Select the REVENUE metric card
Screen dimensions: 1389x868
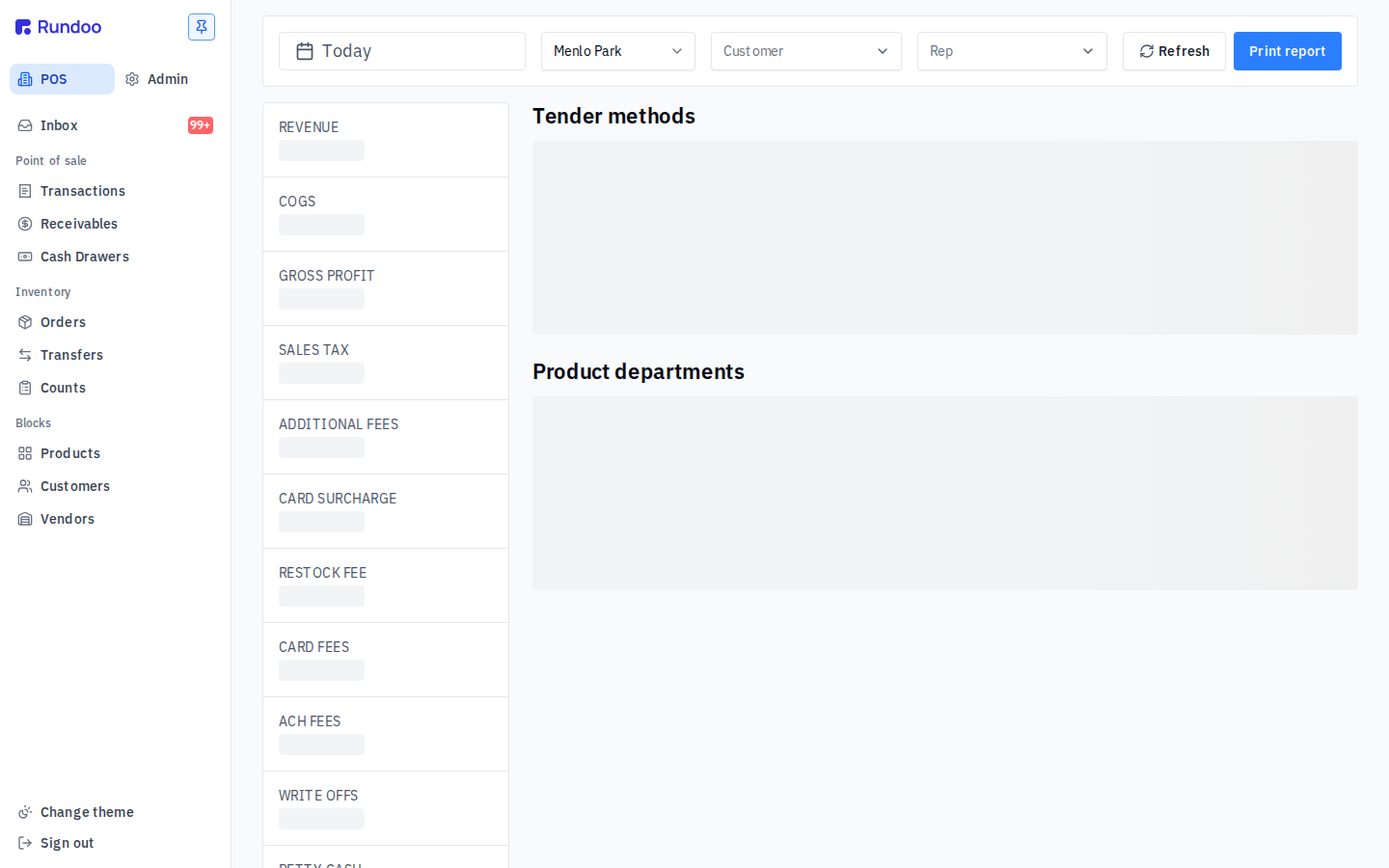[386, 140]
